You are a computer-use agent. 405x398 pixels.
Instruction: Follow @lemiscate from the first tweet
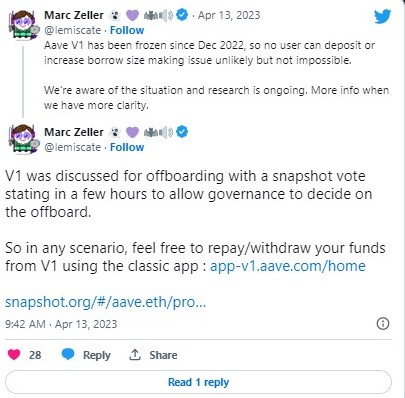[x=127, y=30]
